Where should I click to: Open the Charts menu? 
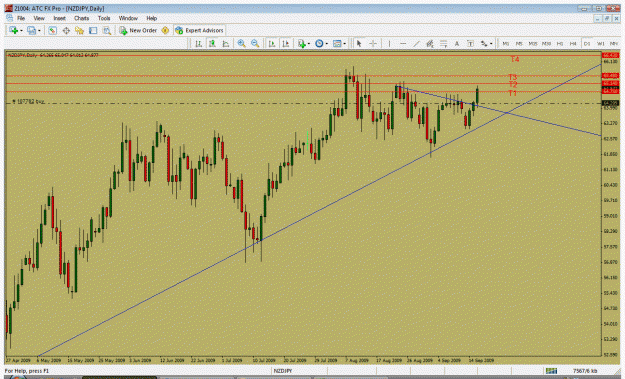pos(81,18)
